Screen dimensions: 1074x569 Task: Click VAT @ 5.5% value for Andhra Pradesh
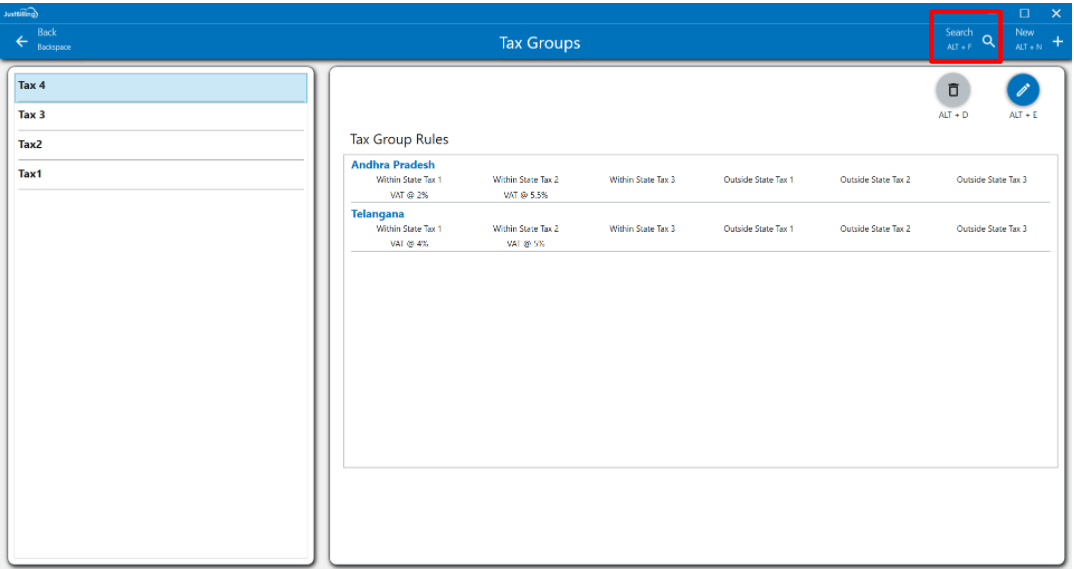pyautogui.click(x=526, y=195)
